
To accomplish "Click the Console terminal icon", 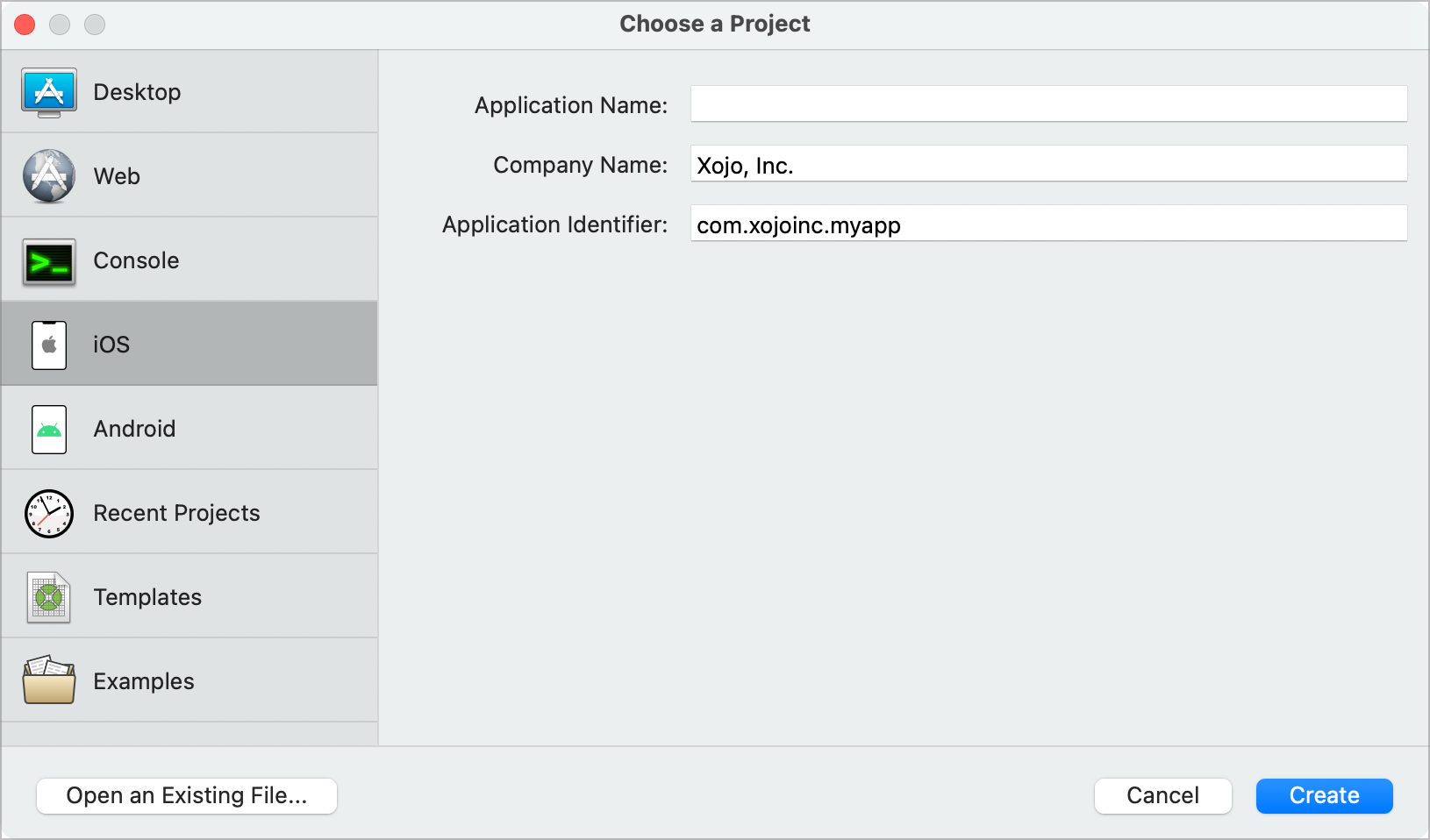I will (49, 261).
